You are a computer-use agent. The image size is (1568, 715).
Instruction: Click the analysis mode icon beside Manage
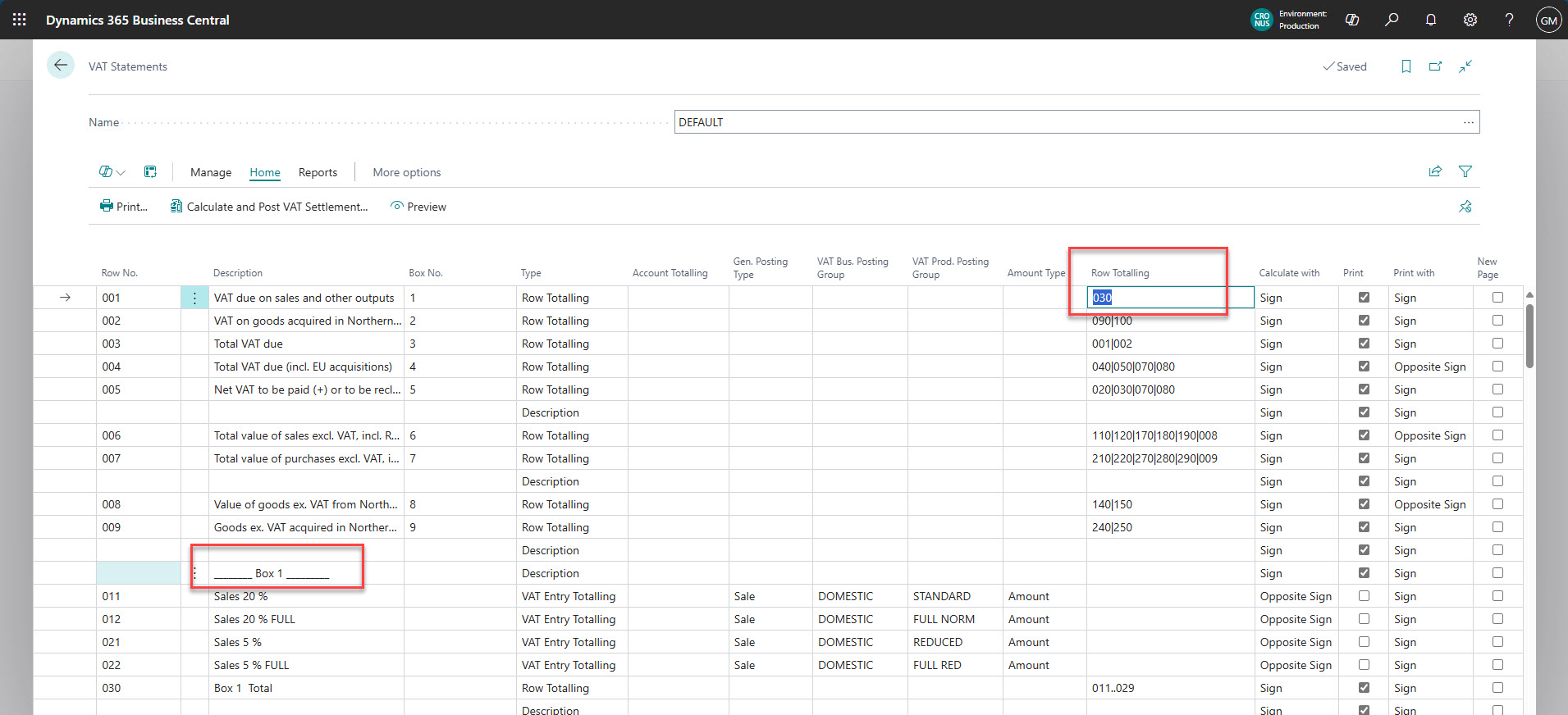click(150, 172)
